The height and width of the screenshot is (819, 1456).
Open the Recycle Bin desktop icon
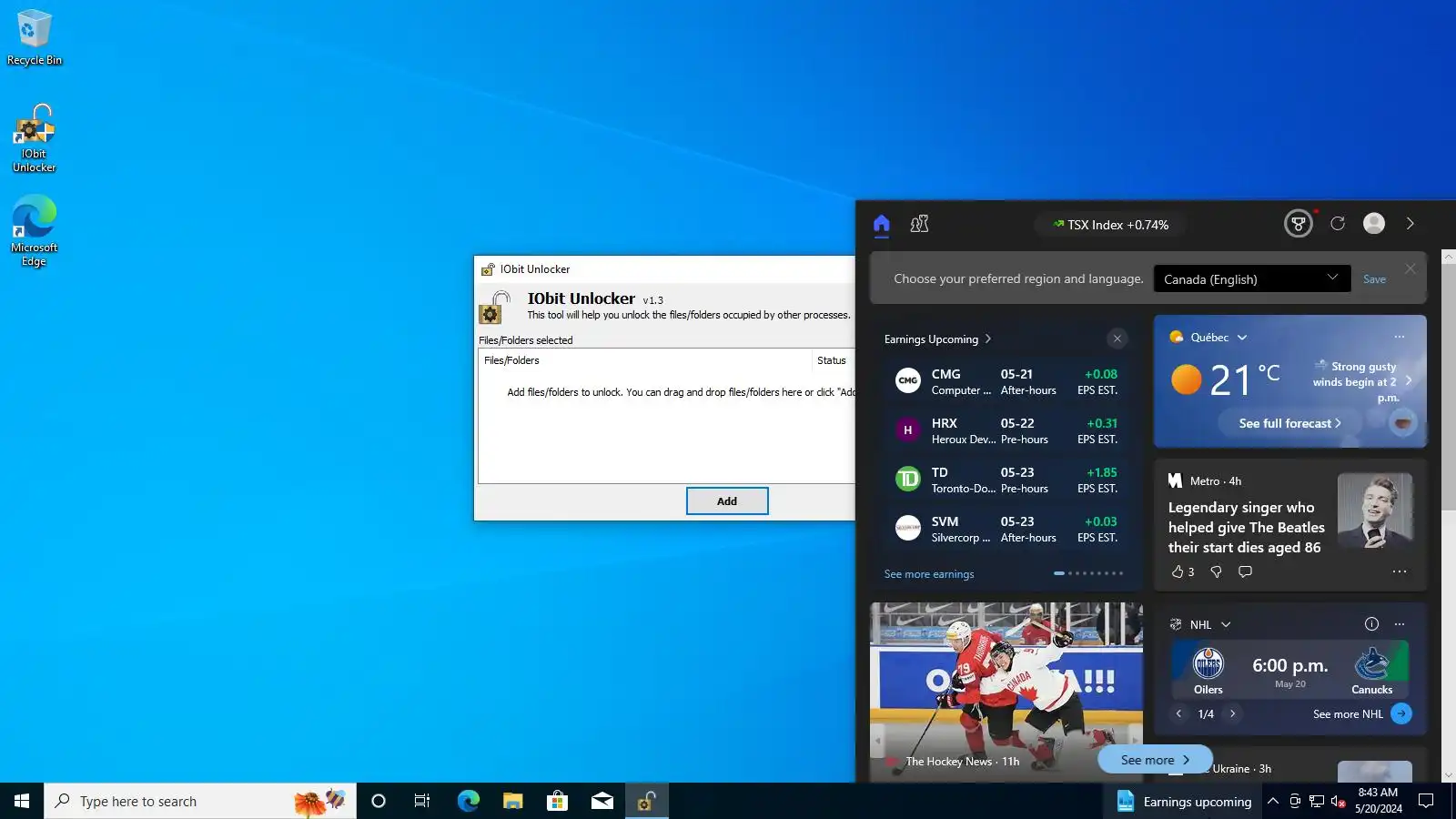click(35, 37)
